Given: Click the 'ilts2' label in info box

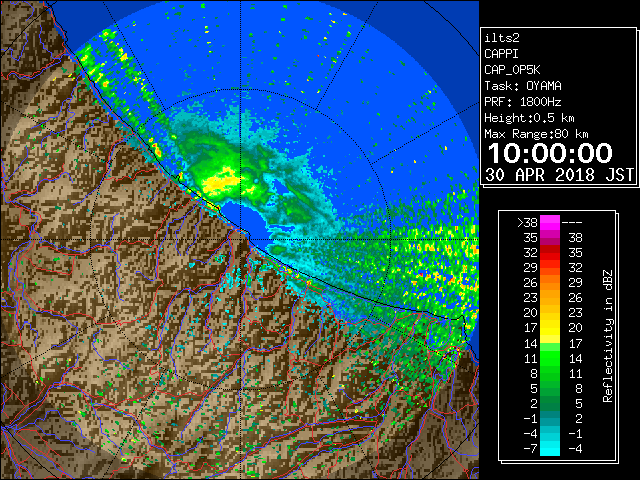Looking at the screenshot, I should (502, 38).
